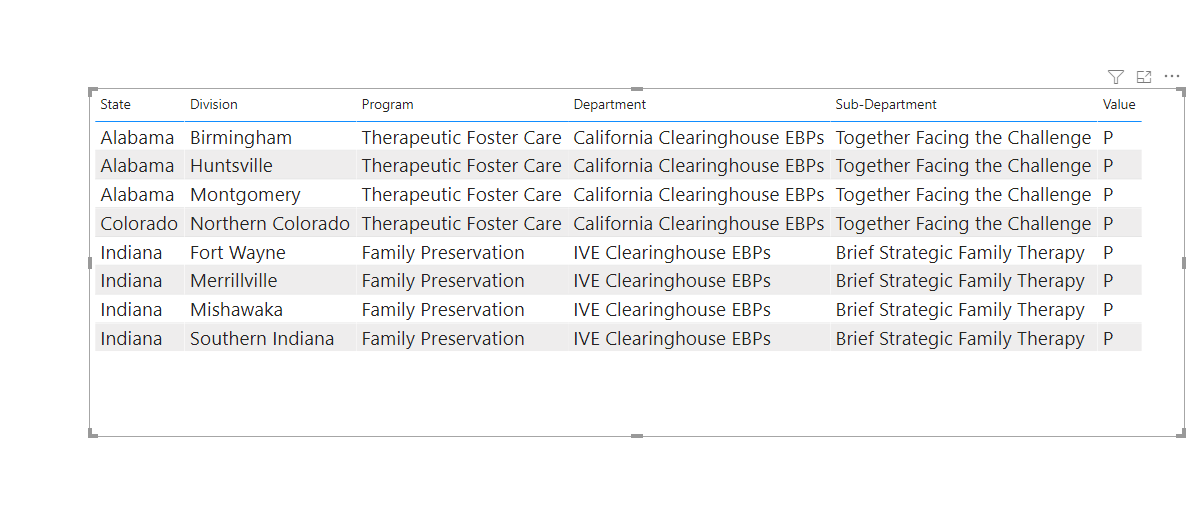The height and width of the screenshot is (521, 1203).
Task: Click the Focus mode icon
Action: tap(1144, 77)
